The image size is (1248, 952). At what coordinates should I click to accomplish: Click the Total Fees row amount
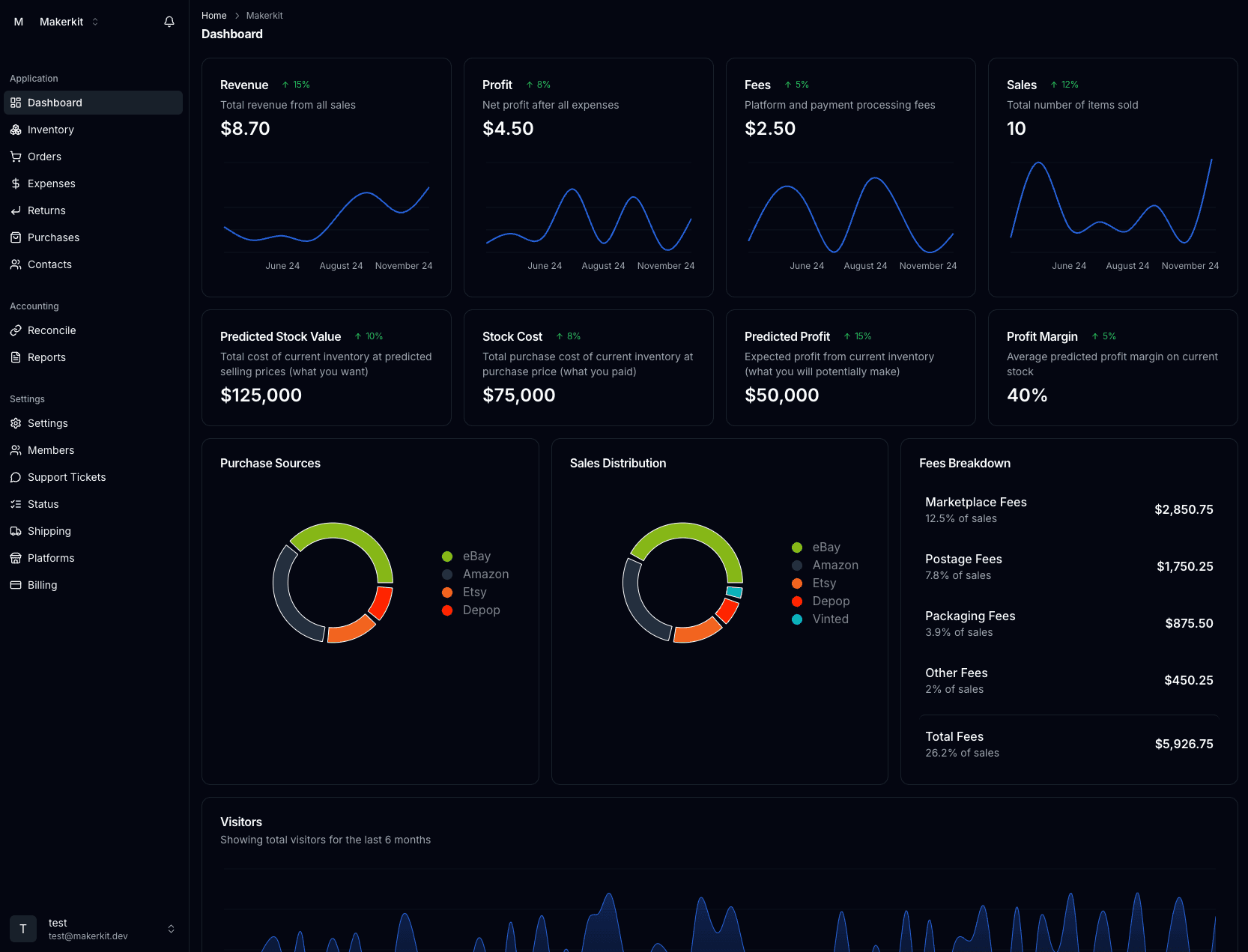click(x=1184, y=744)
